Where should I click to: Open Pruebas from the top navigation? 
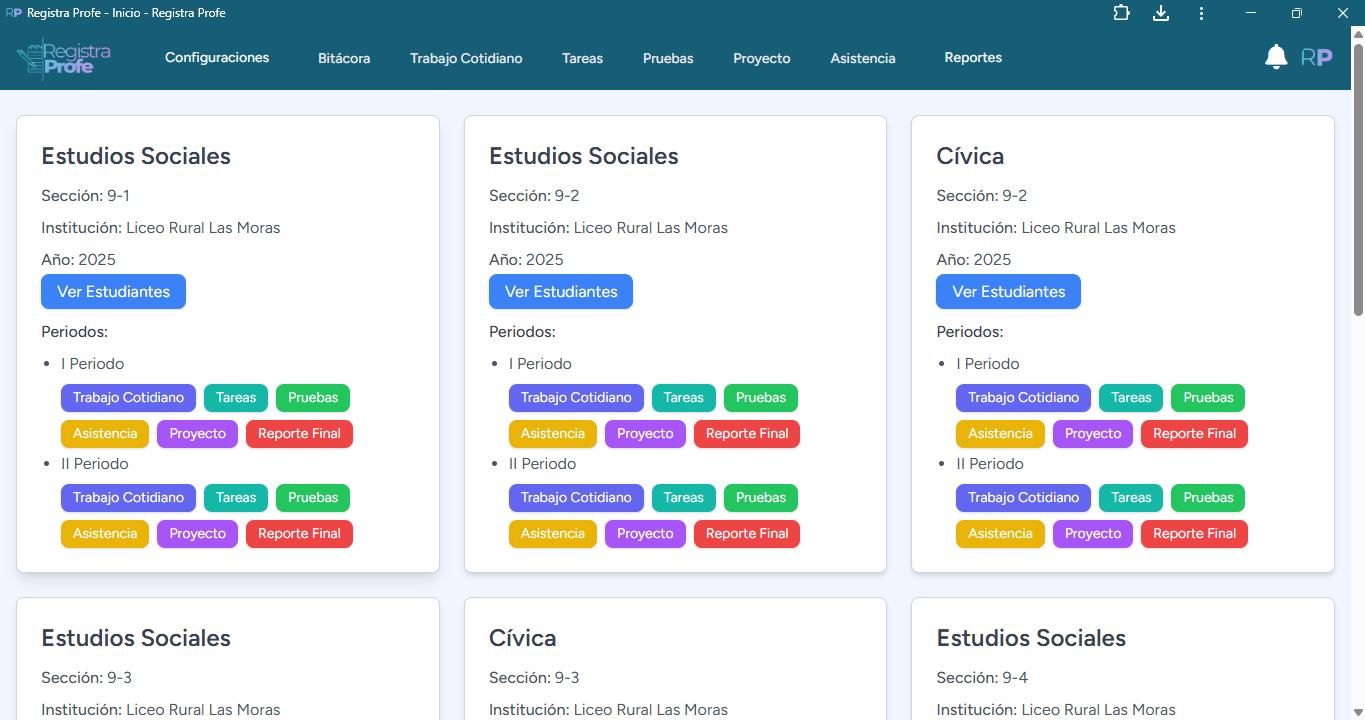tap(668, 58)
